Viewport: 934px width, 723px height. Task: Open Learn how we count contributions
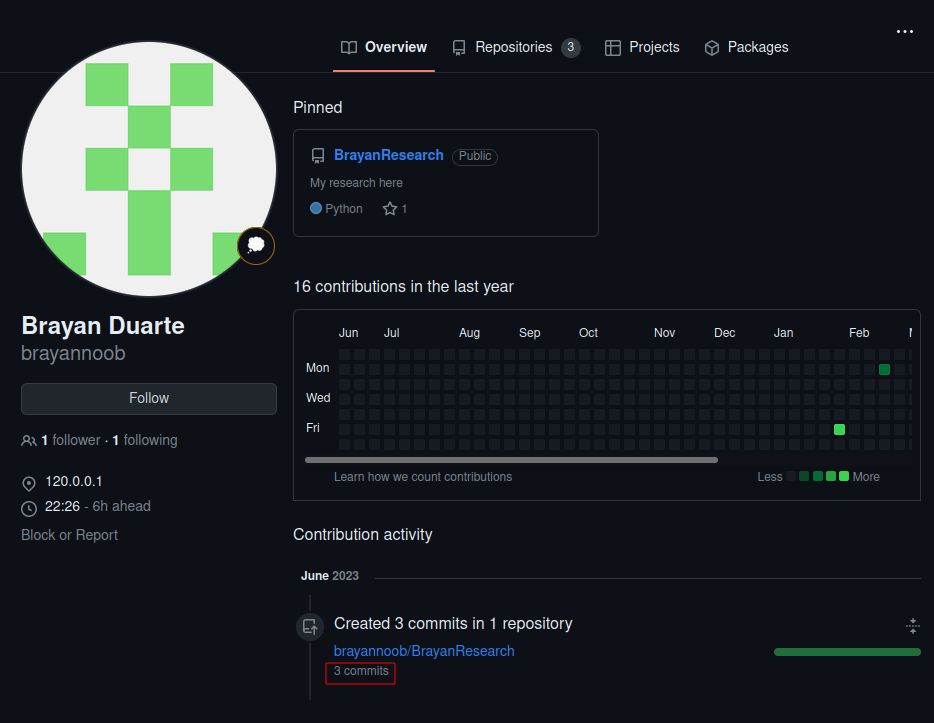click(x=423, y=476)
